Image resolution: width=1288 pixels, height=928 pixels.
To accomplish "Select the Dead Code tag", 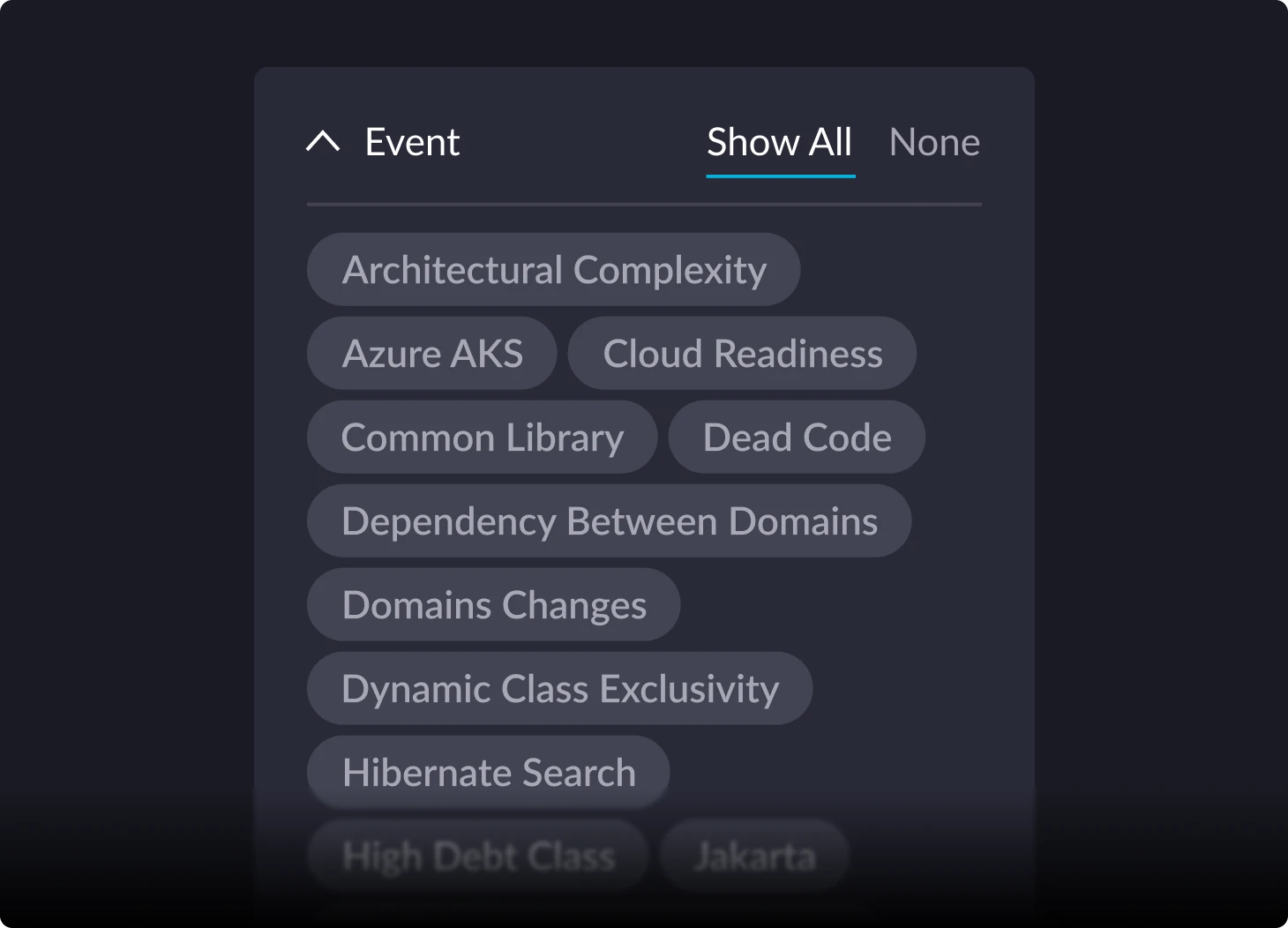I will pos(797,437).
